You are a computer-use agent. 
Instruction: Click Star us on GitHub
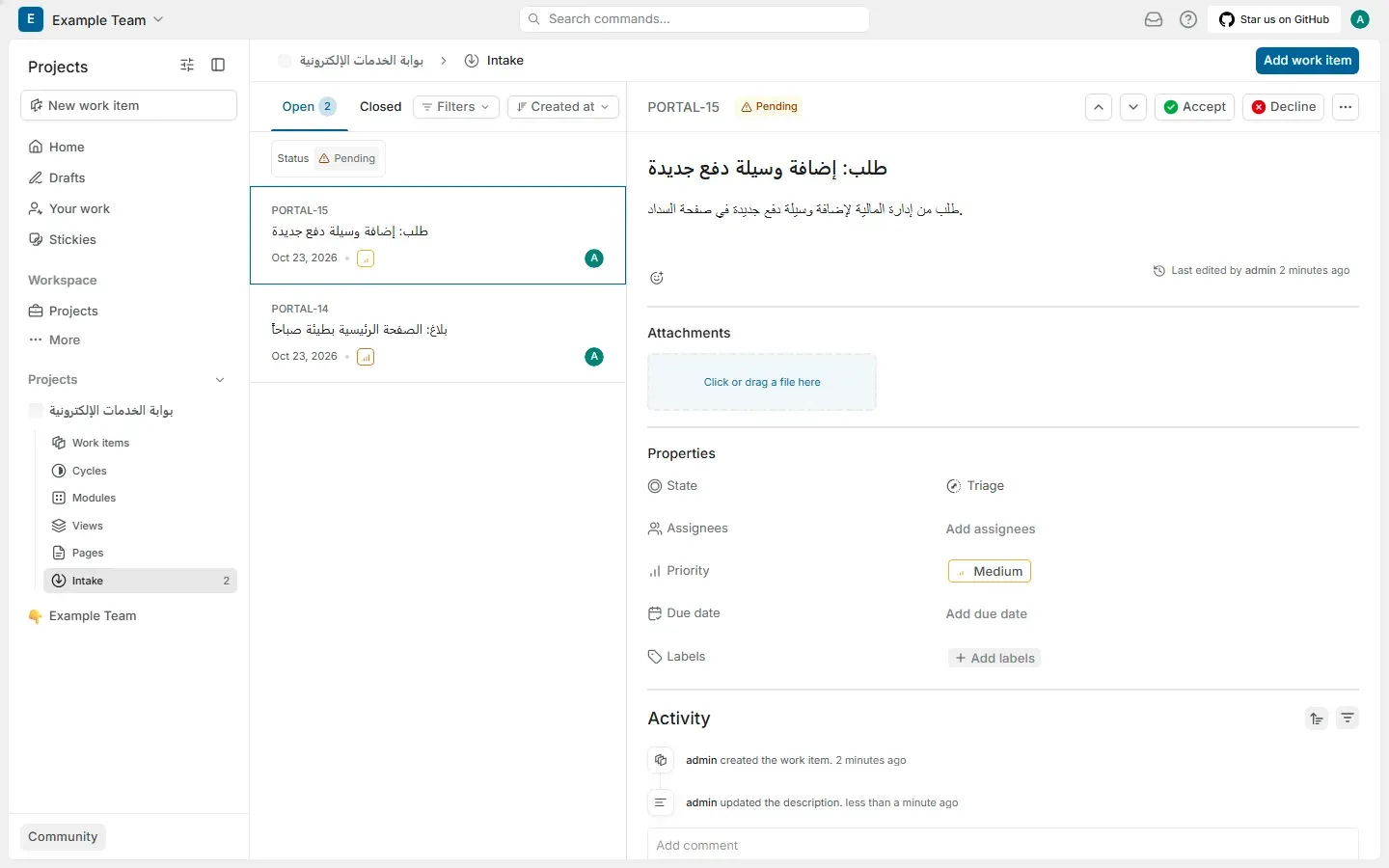coord(1274,19)
